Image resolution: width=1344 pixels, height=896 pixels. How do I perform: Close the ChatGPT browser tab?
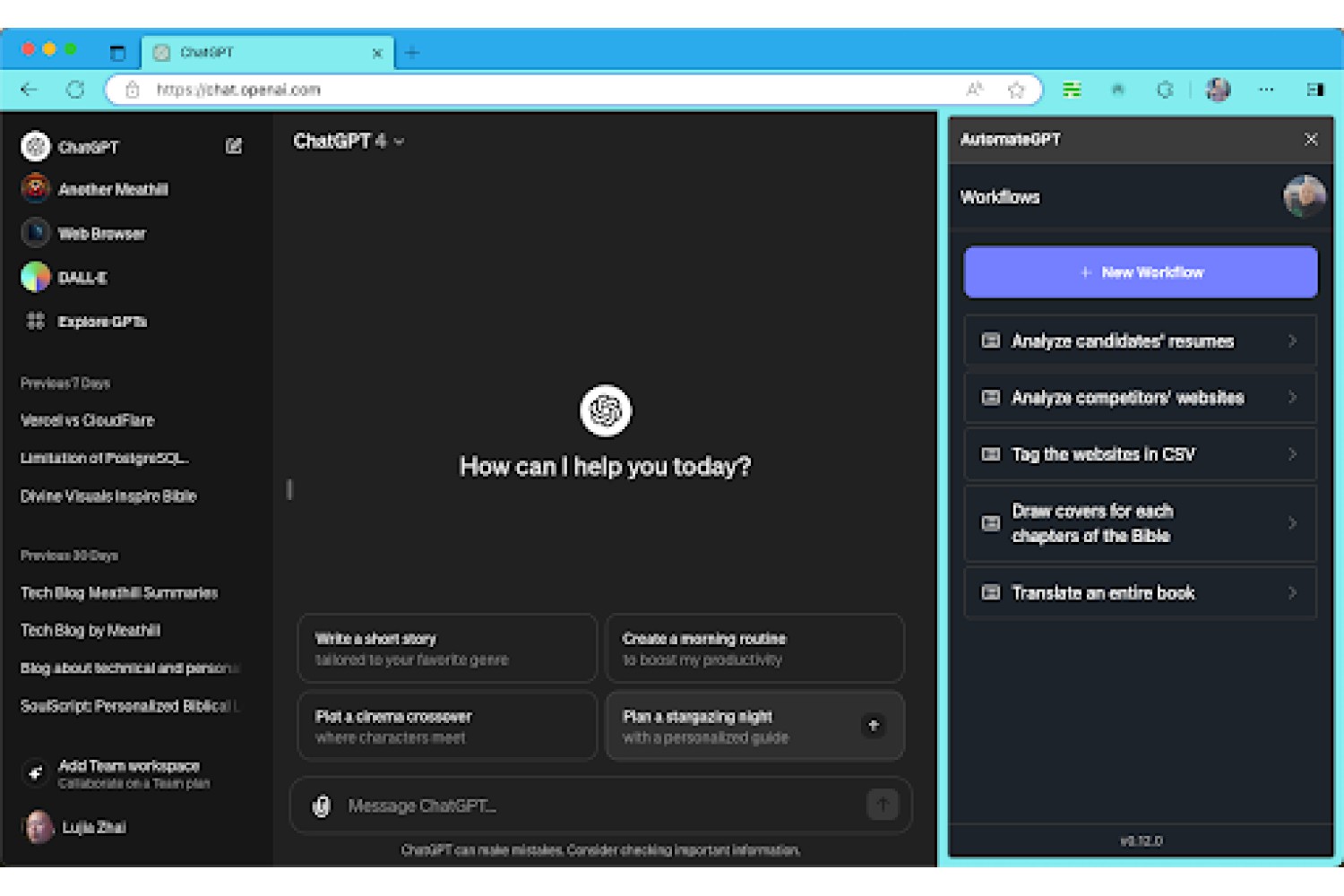[377, 54]
